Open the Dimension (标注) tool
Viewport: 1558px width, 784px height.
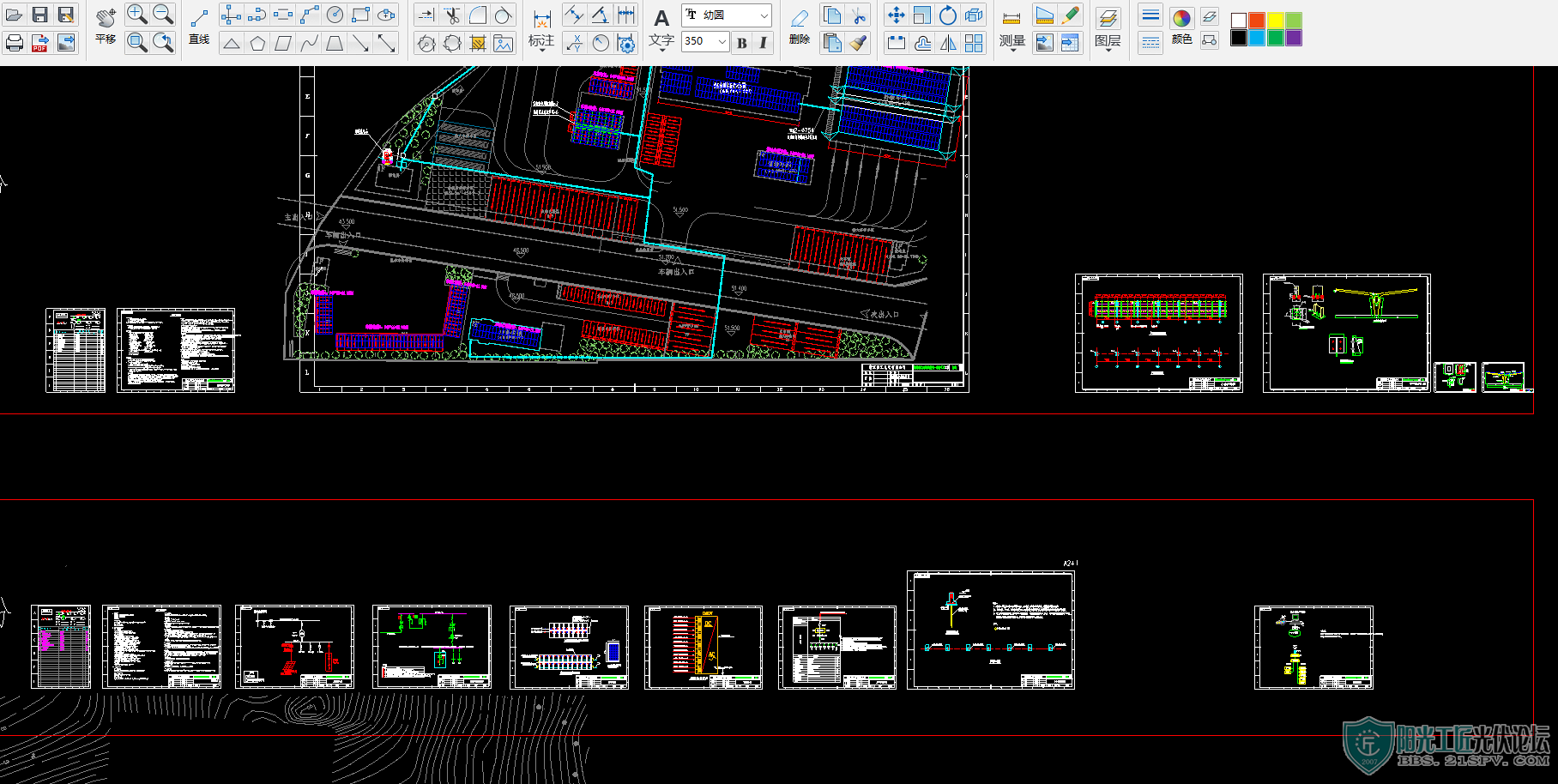click(x=541, y=30)
